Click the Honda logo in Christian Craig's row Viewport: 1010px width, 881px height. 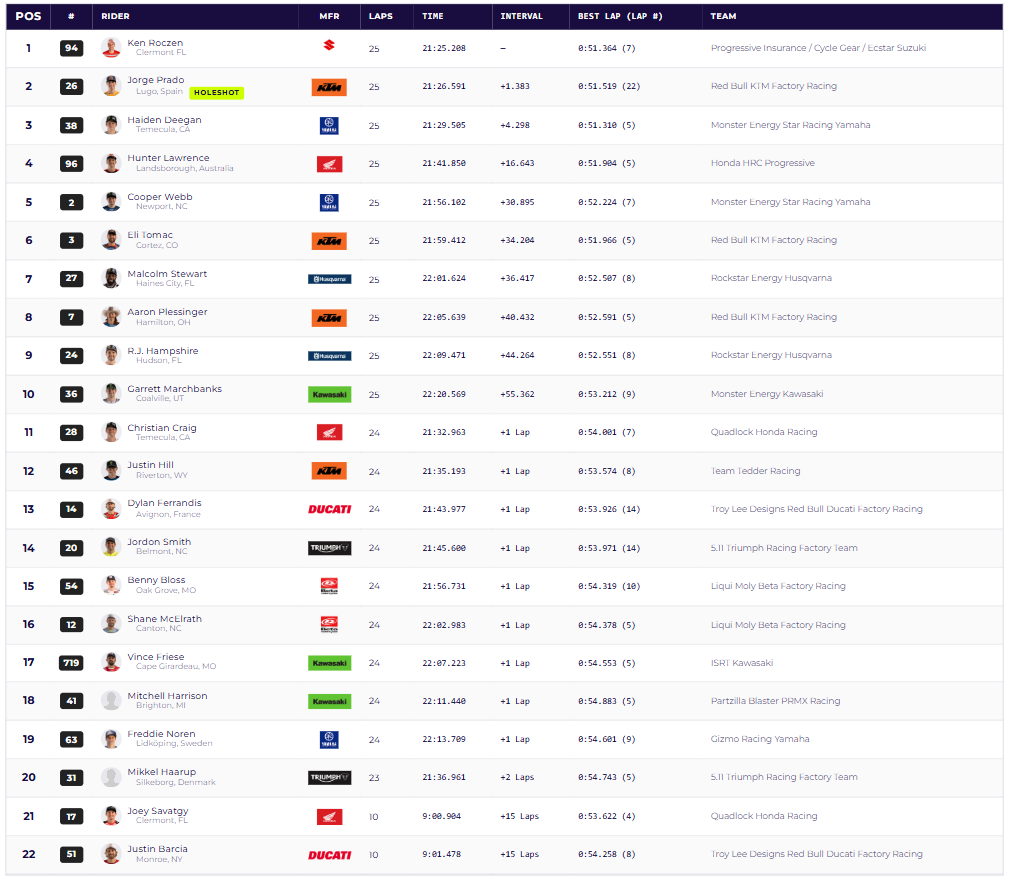click(x=329, y=433)
